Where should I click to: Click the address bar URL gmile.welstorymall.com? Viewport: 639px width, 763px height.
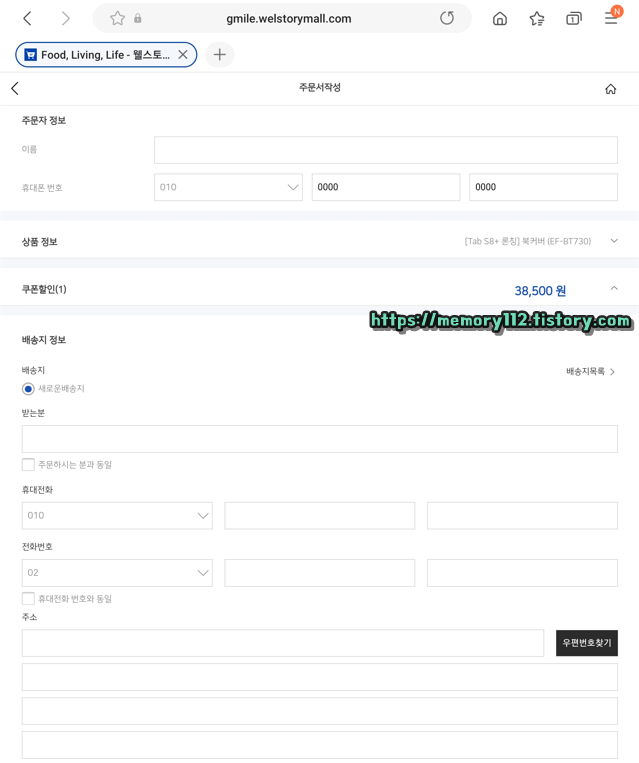click(x=289, y=18)
